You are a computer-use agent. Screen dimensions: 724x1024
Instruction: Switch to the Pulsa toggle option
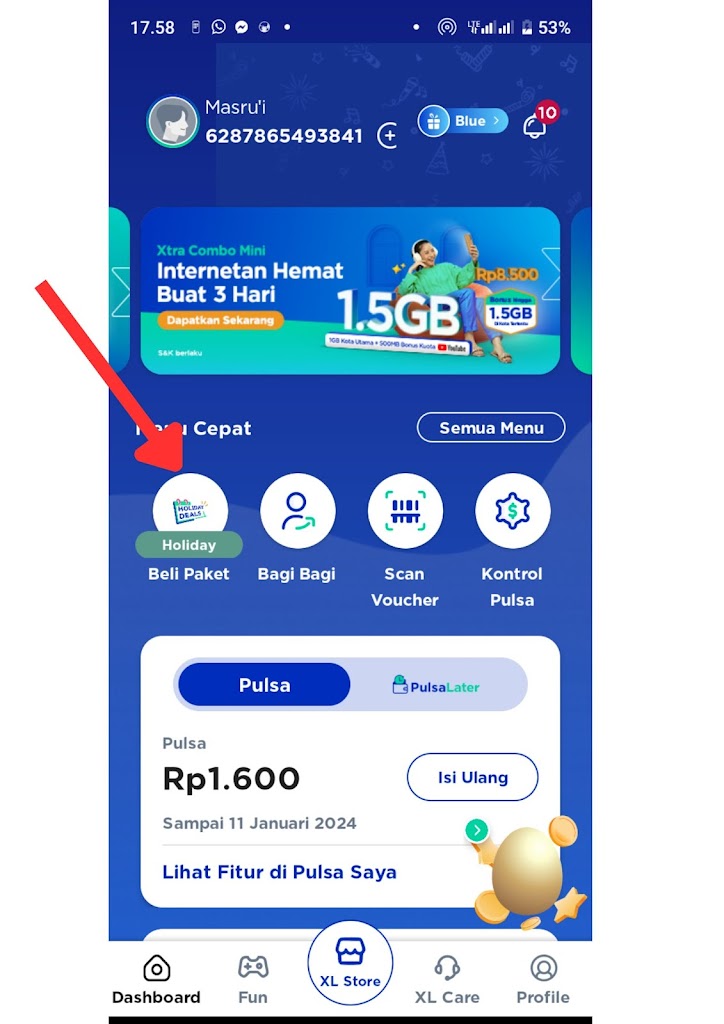click(264, 685)
